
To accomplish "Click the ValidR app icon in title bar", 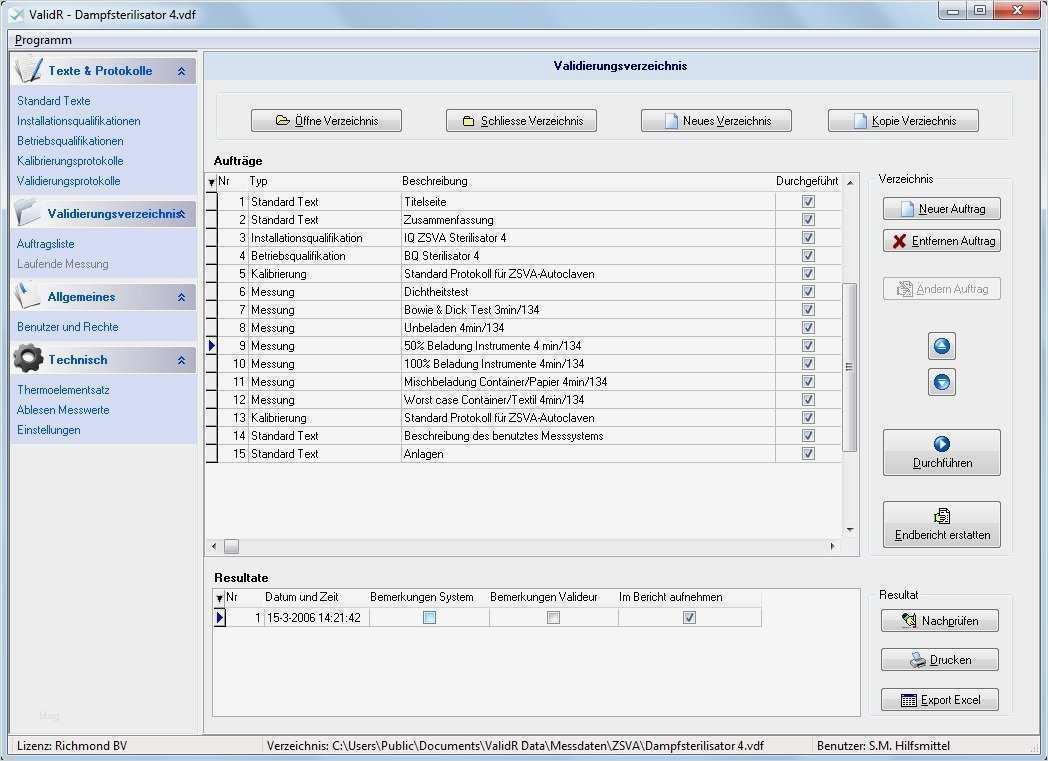I will coord(16,14).
